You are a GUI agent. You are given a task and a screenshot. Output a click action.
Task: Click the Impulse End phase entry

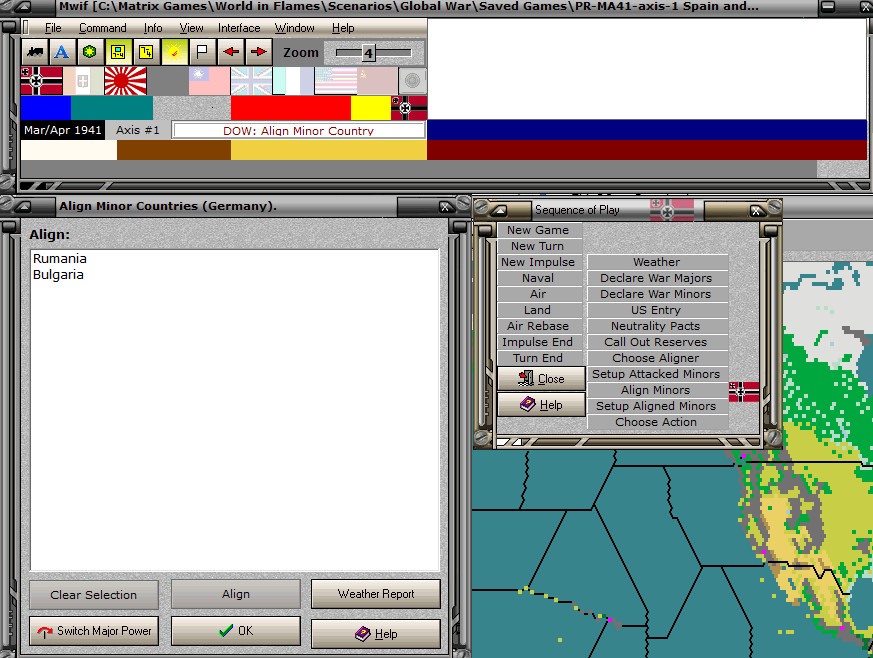pyautogui.click(x=538, y=342)
